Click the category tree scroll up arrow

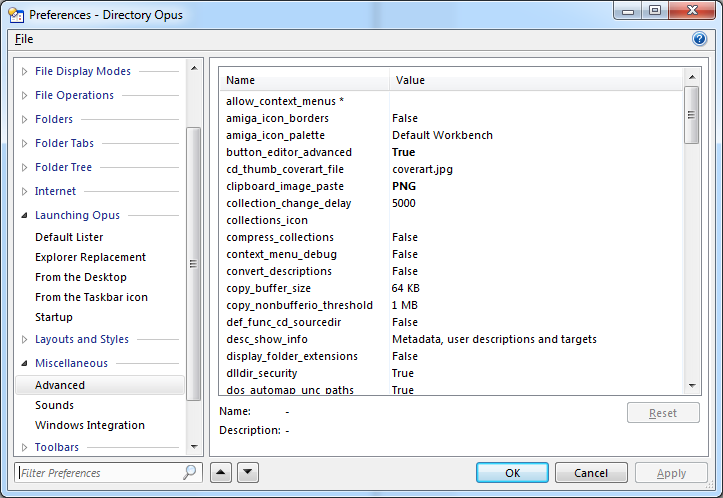point(194,68)
